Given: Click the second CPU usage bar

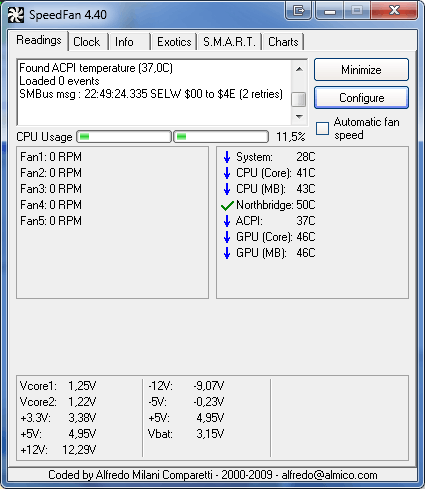Looking at the screenshot, I should click(221, 137).
